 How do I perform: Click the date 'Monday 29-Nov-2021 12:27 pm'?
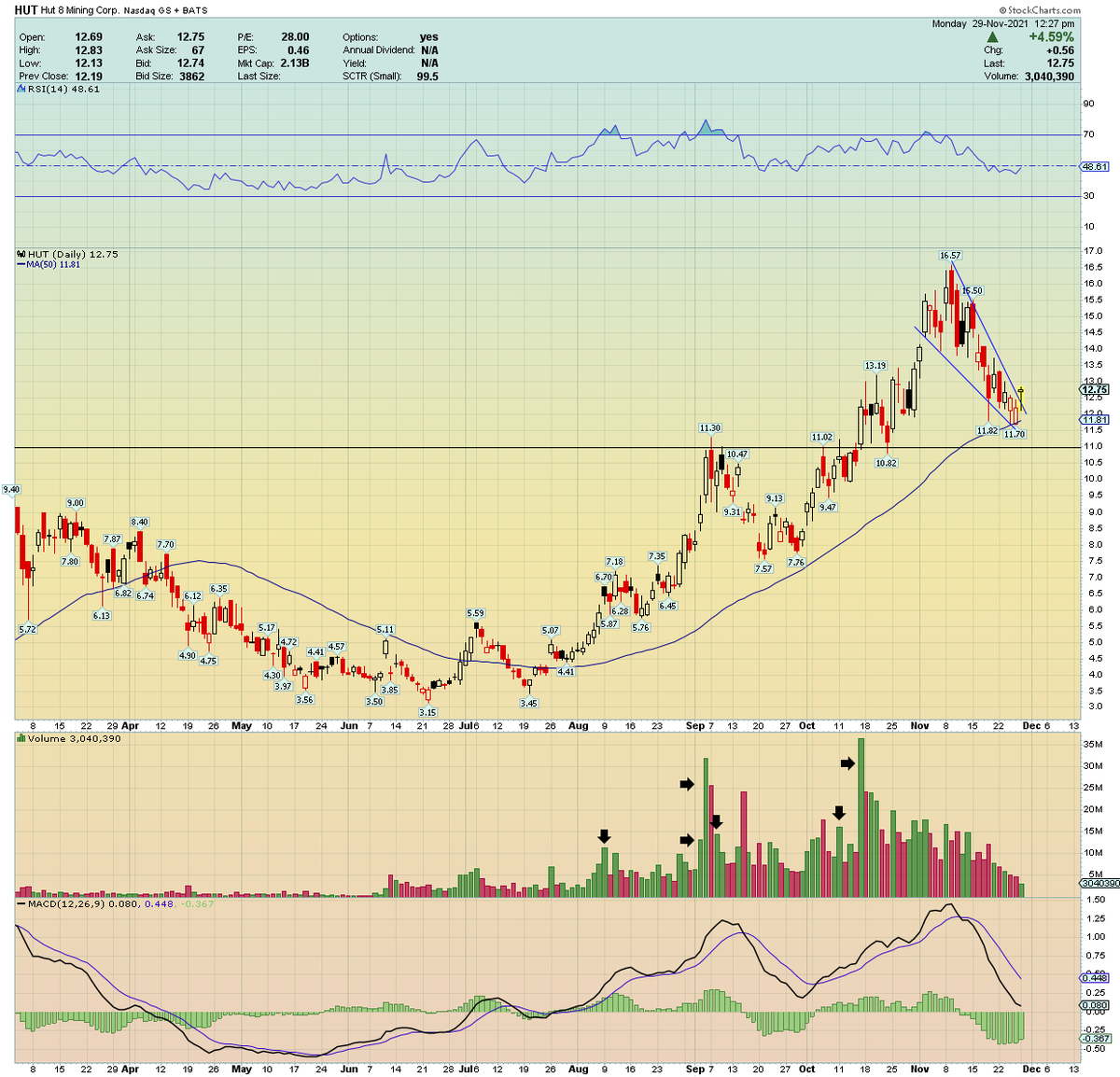point(1003,23)
